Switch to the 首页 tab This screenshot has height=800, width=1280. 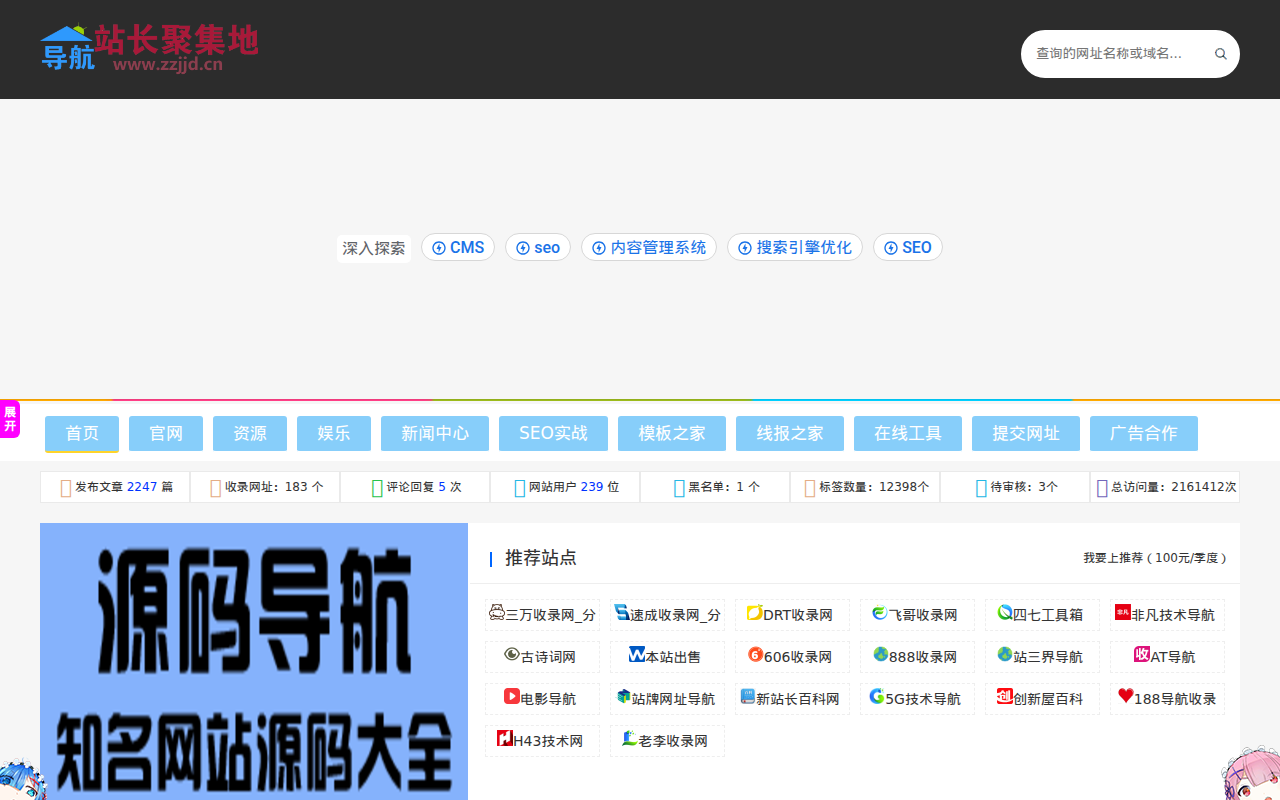[81, 433]
